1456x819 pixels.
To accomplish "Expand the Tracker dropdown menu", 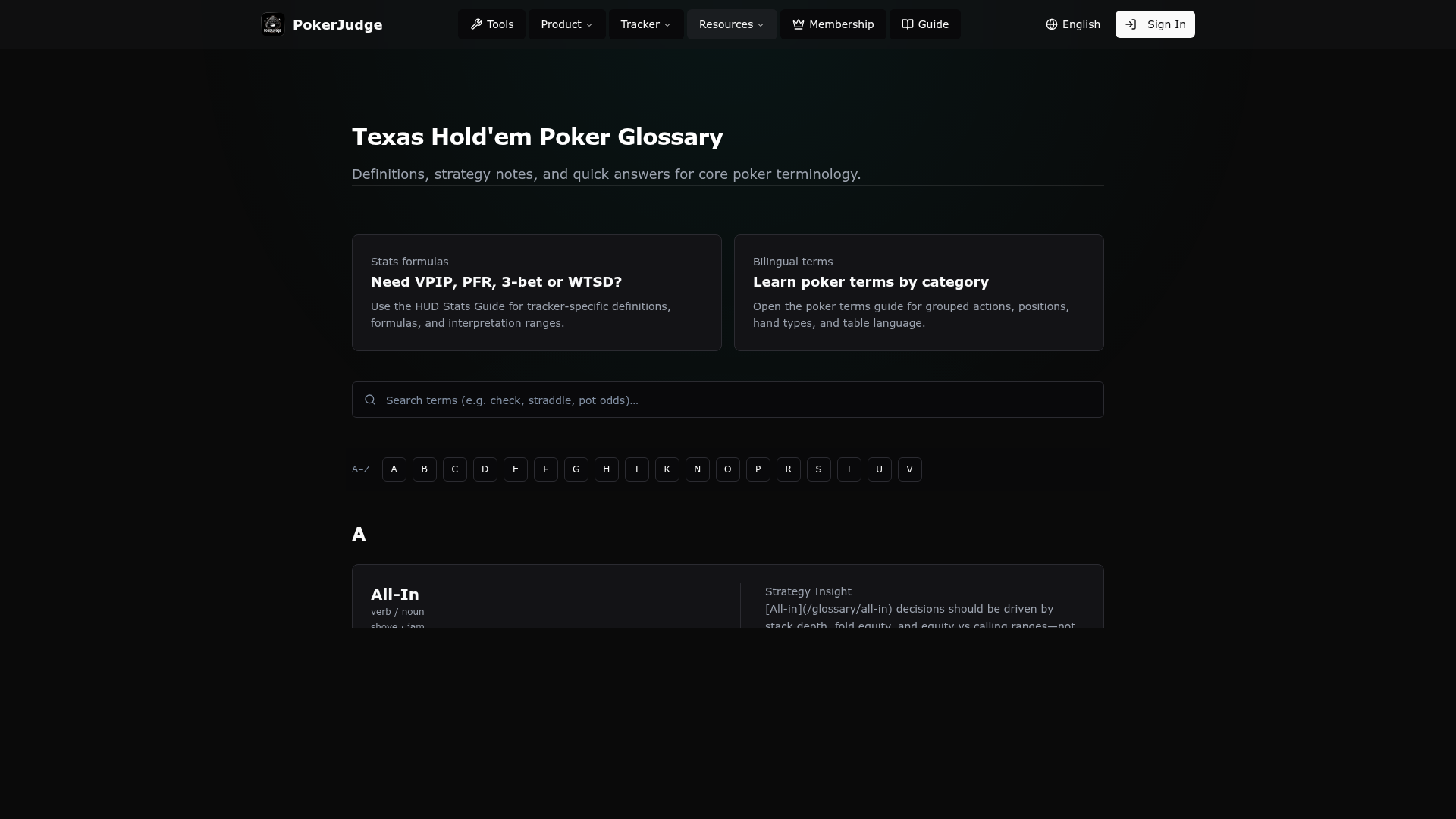I will [646, 24].
